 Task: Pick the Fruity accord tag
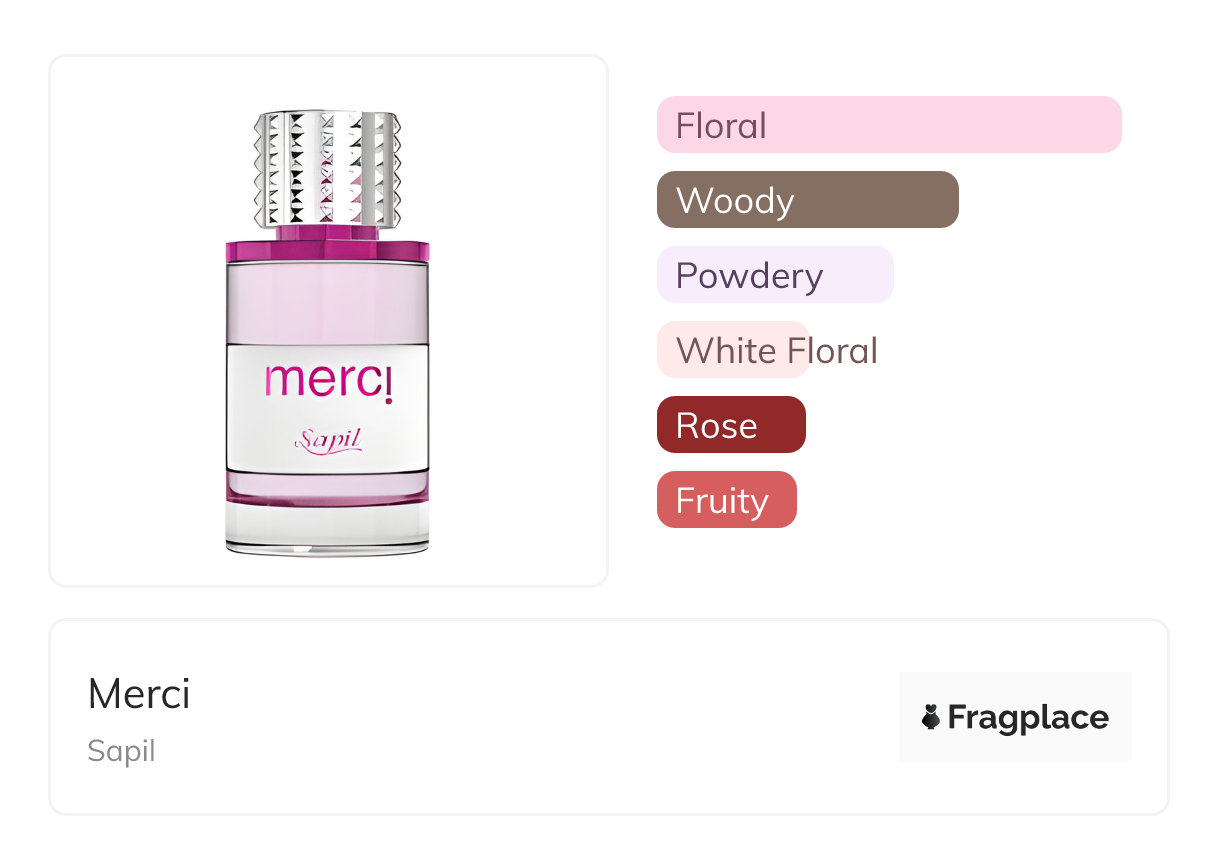tap(726, 500)
